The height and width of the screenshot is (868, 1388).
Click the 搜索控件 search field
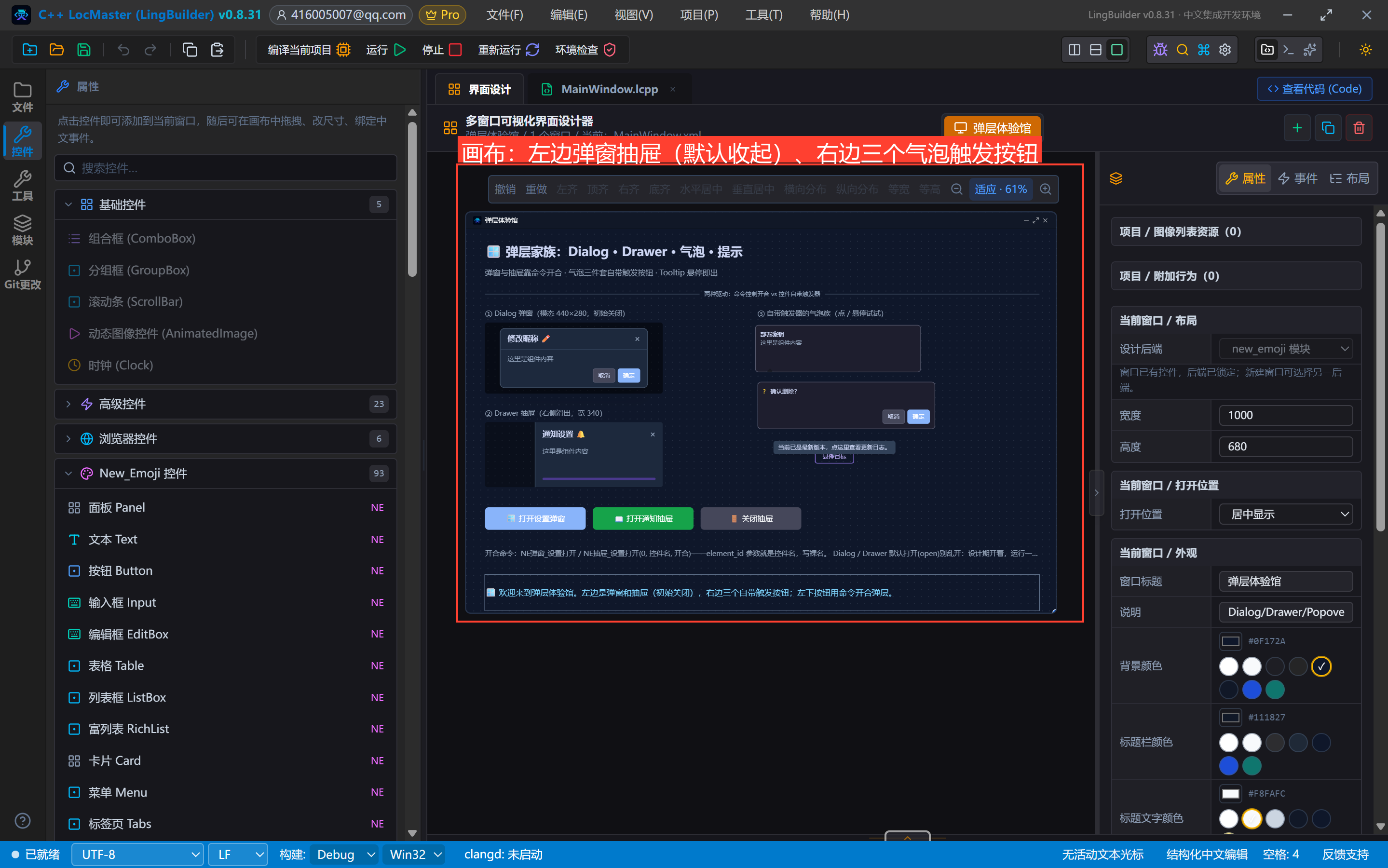pyautogui.click(x=226, y=168)
